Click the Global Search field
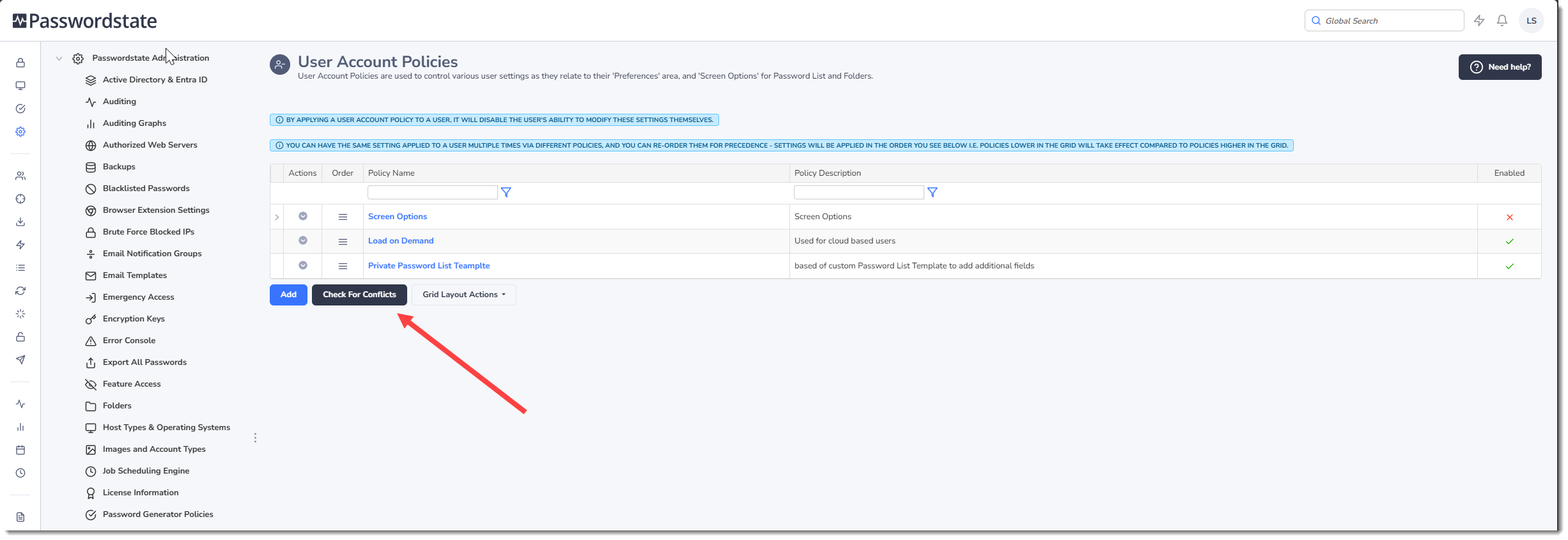Image resolution: width=1568 pixels, height=540 pixels. (1385, 20)
